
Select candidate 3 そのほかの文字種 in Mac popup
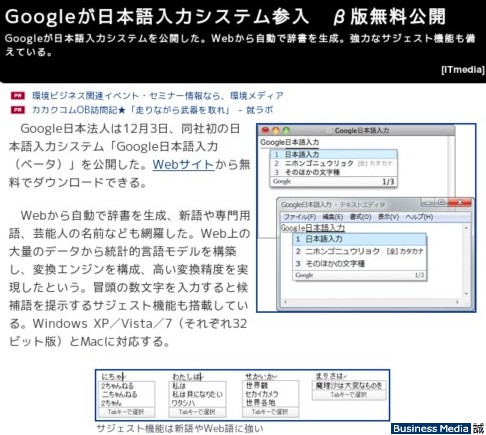334,172
